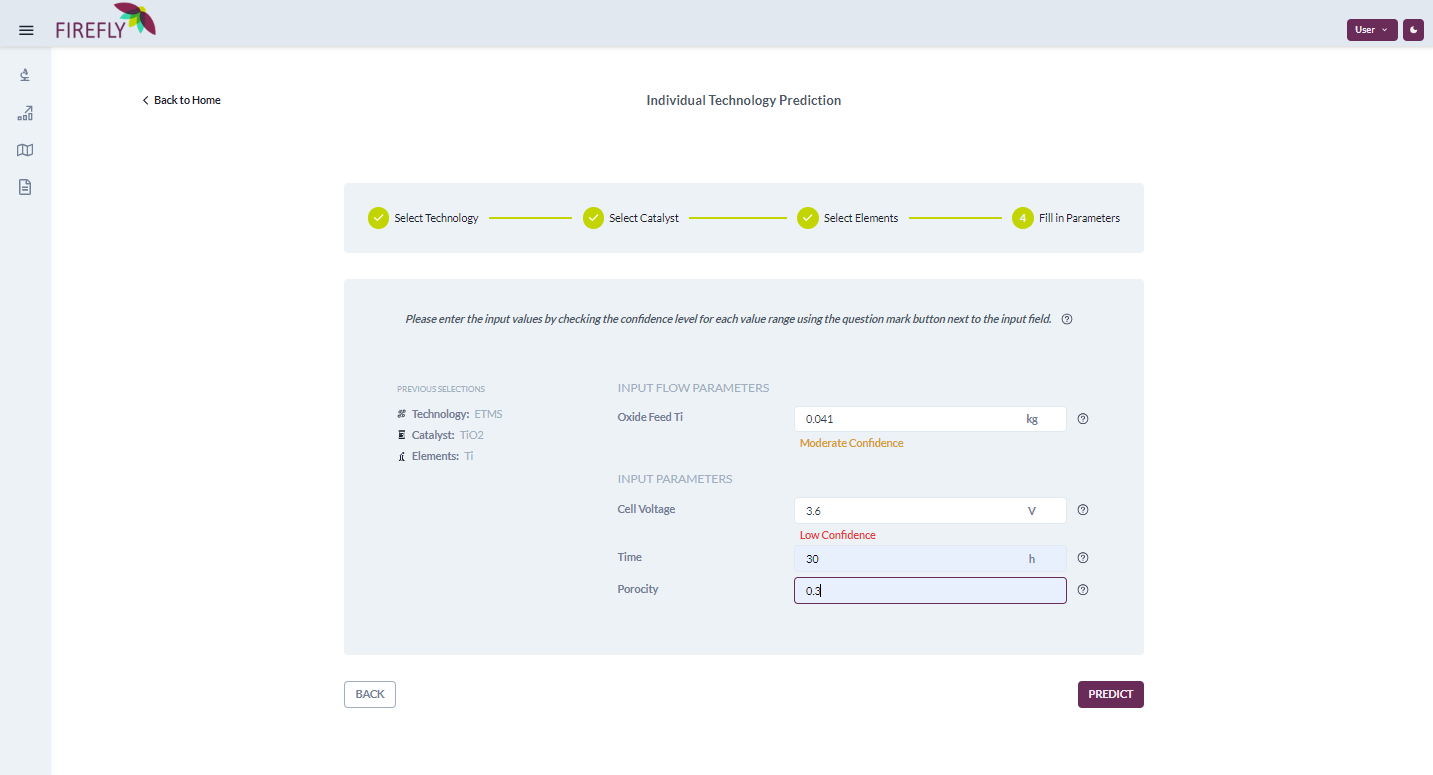This screenshot has height=775, width=1433.
Task: Click the BACK button
Action: click(370, 694)
